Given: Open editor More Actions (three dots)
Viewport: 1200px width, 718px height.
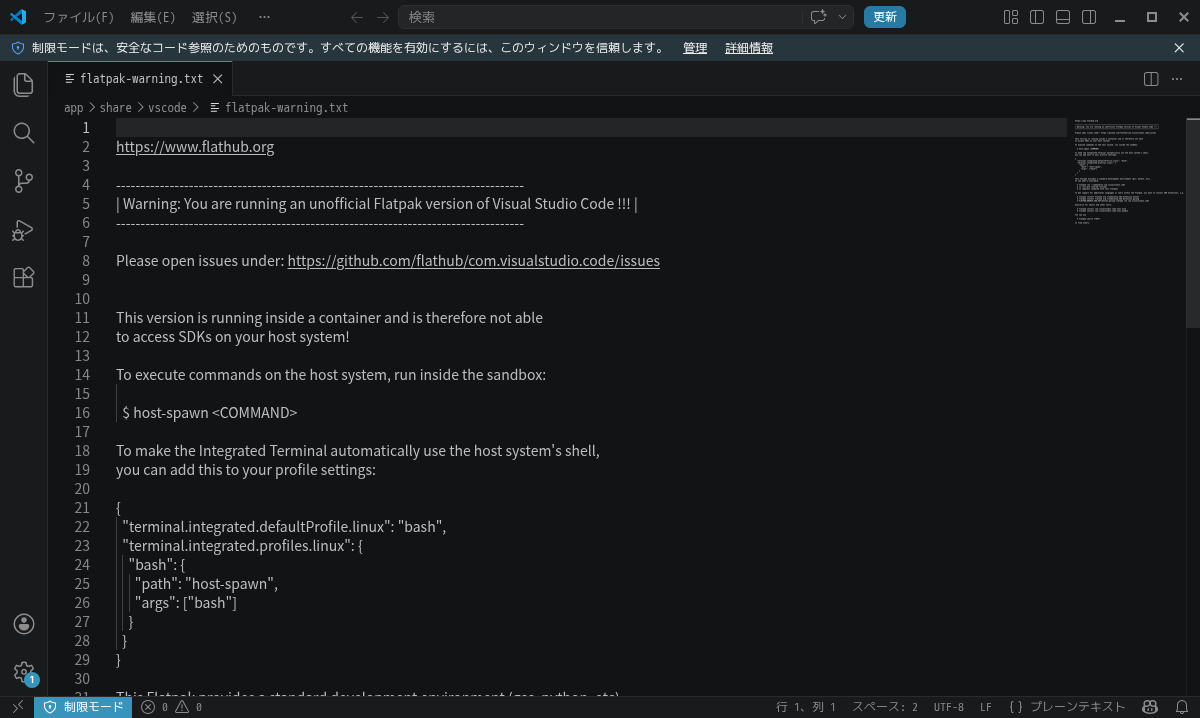Looking at the screenshot, I should pyautogui.click(x=1177, y=78).
